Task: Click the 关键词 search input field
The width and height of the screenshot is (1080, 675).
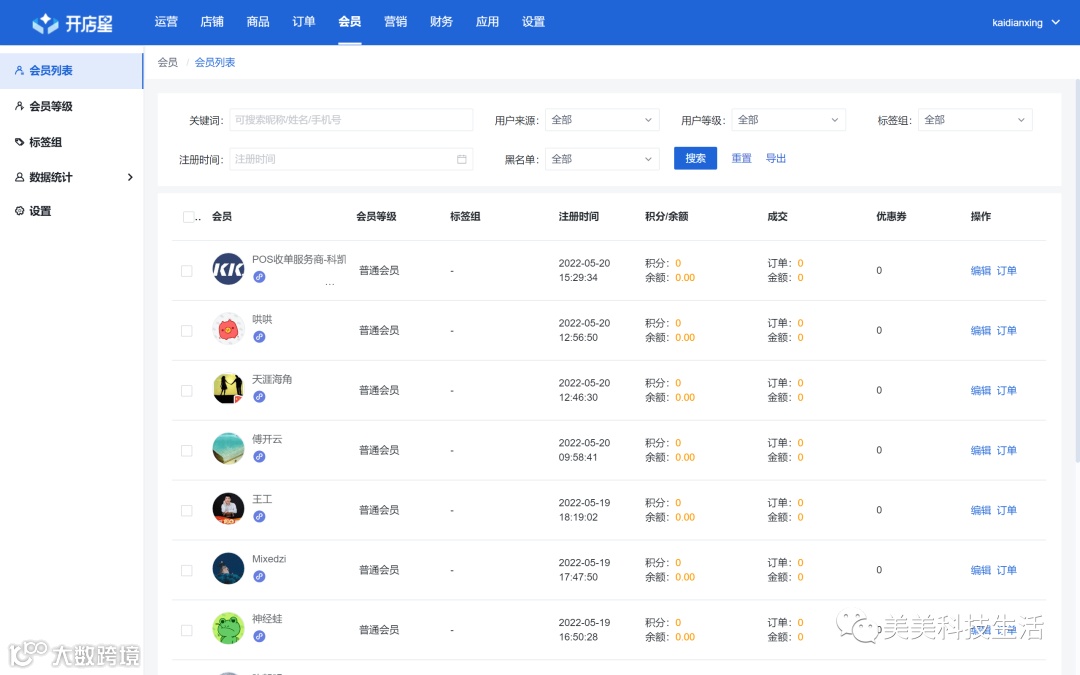Action: pos(351,120)
